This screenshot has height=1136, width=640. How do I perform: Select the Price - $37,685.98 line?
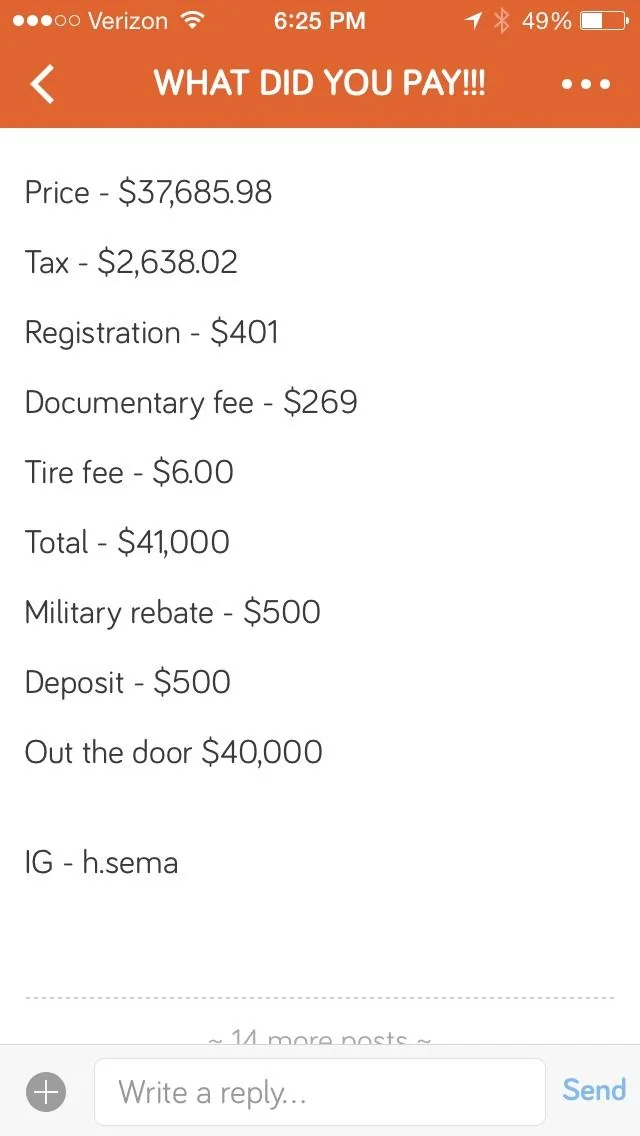149,192
